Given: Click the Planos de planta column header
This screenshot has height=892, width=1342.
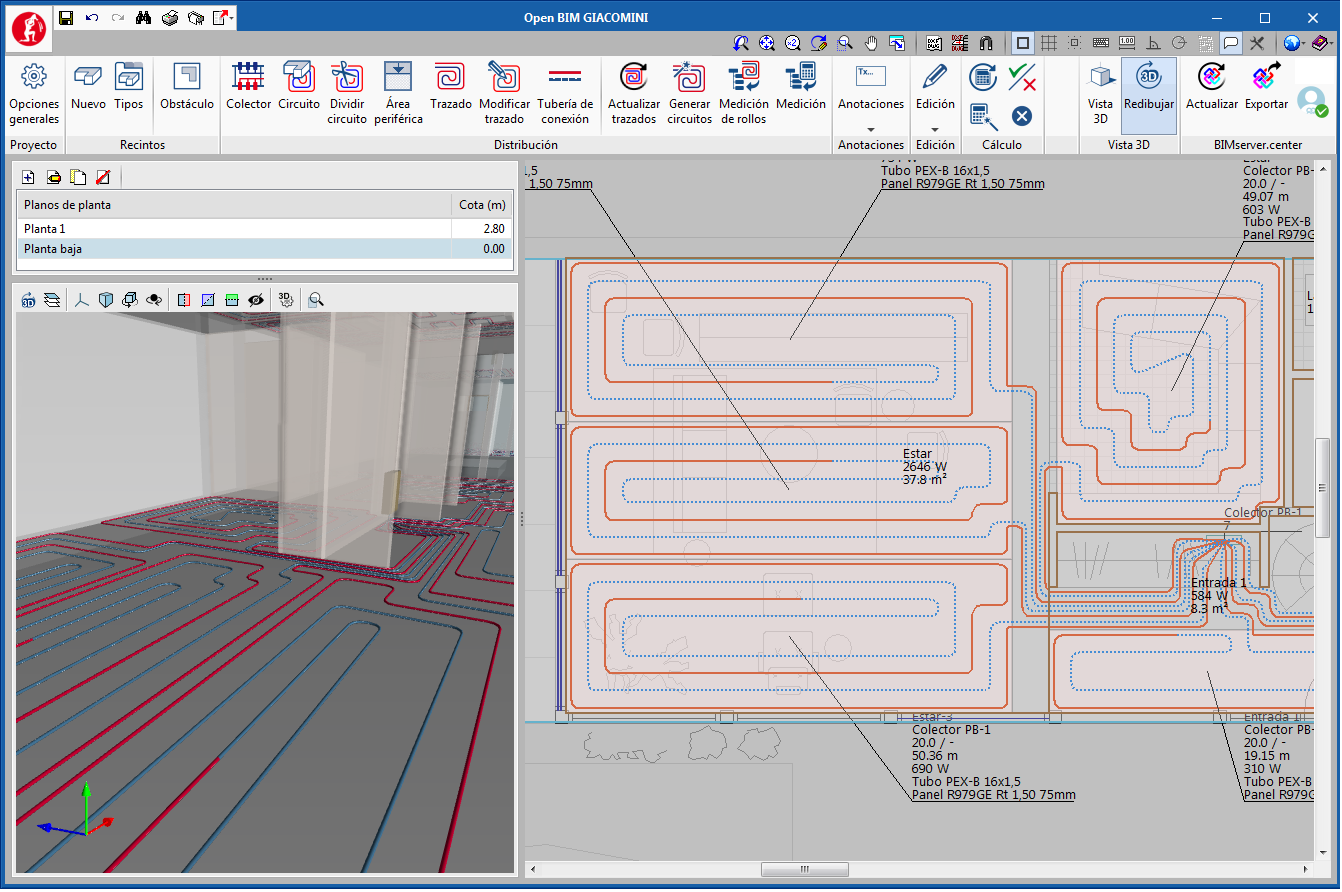Looking at the screenshot, I should 234,205.
